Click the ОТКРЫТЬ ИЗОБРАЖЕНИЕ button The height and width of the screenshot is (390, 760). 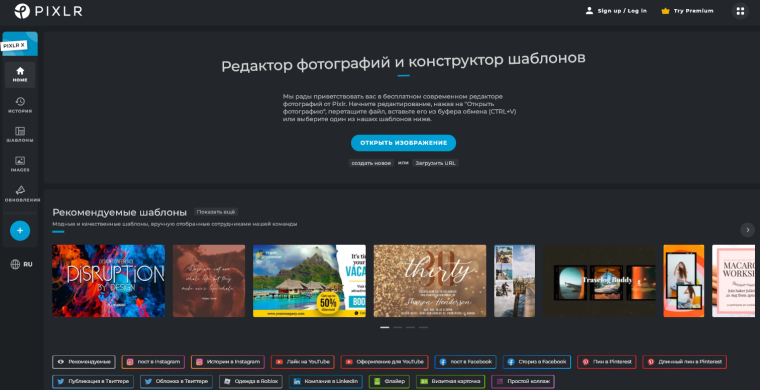[x=403, y=143]
